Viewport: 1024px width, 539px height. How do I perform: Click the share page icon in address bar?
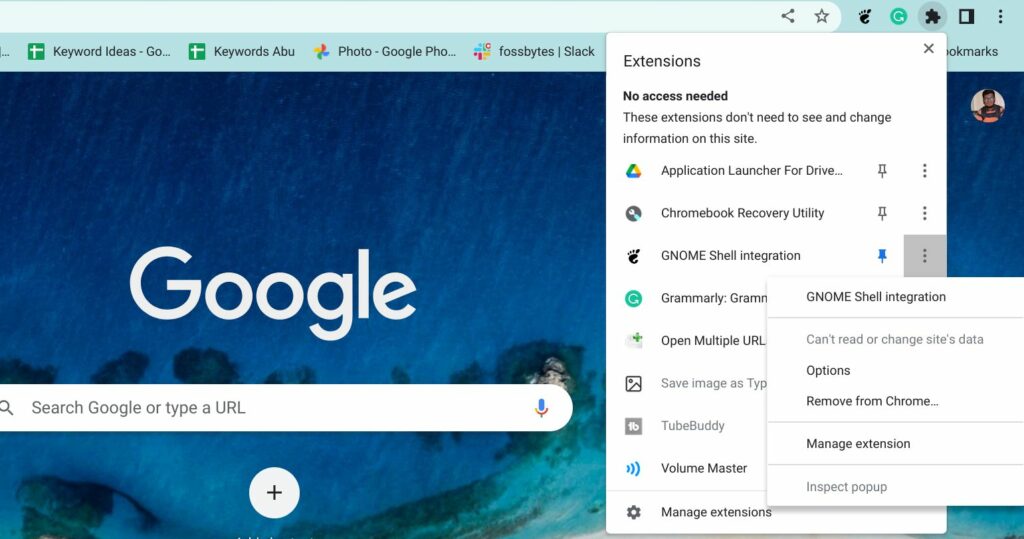click(788, 16)
